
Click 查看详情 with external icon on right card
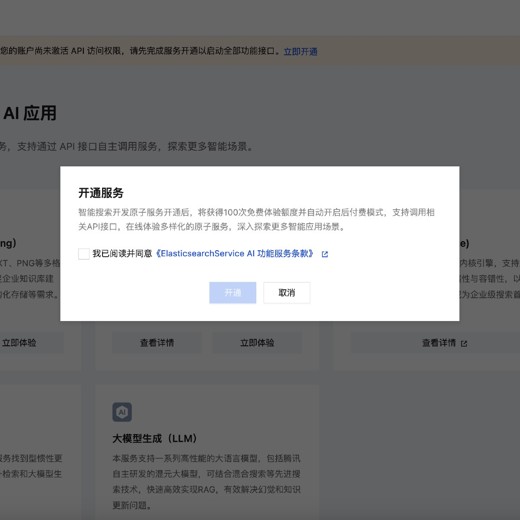[x=445, y=343]
